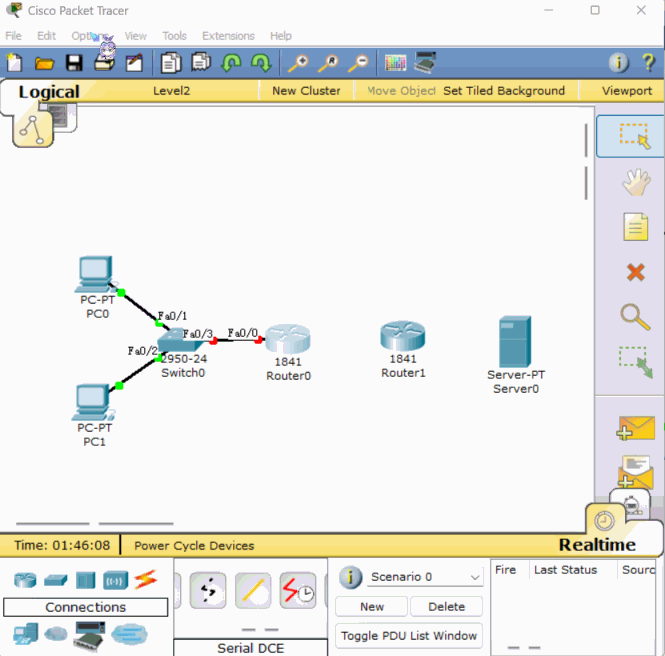Click the Redo green arrow
The image size is (665, 656).
pos(261,63)
